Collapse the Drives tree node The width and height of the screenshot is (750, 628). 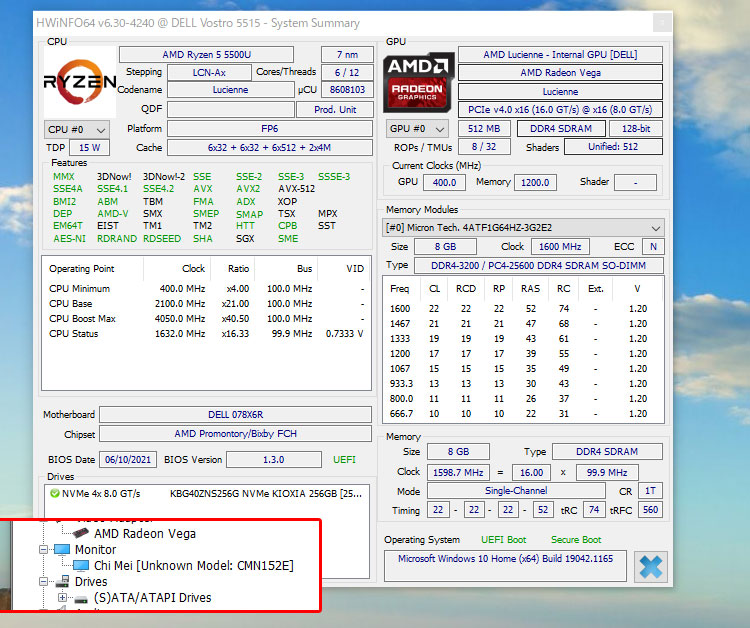[43, 582]
